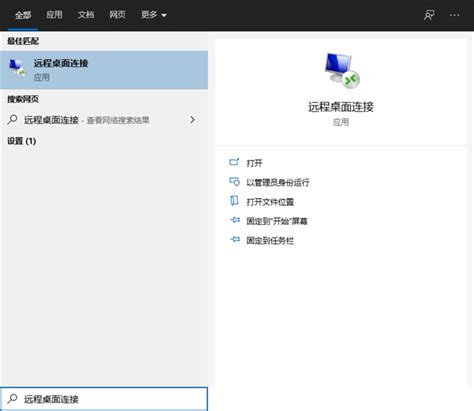Click 打开 to launch the app
This screenshot has width=474, height=411.
coord(254,163)
